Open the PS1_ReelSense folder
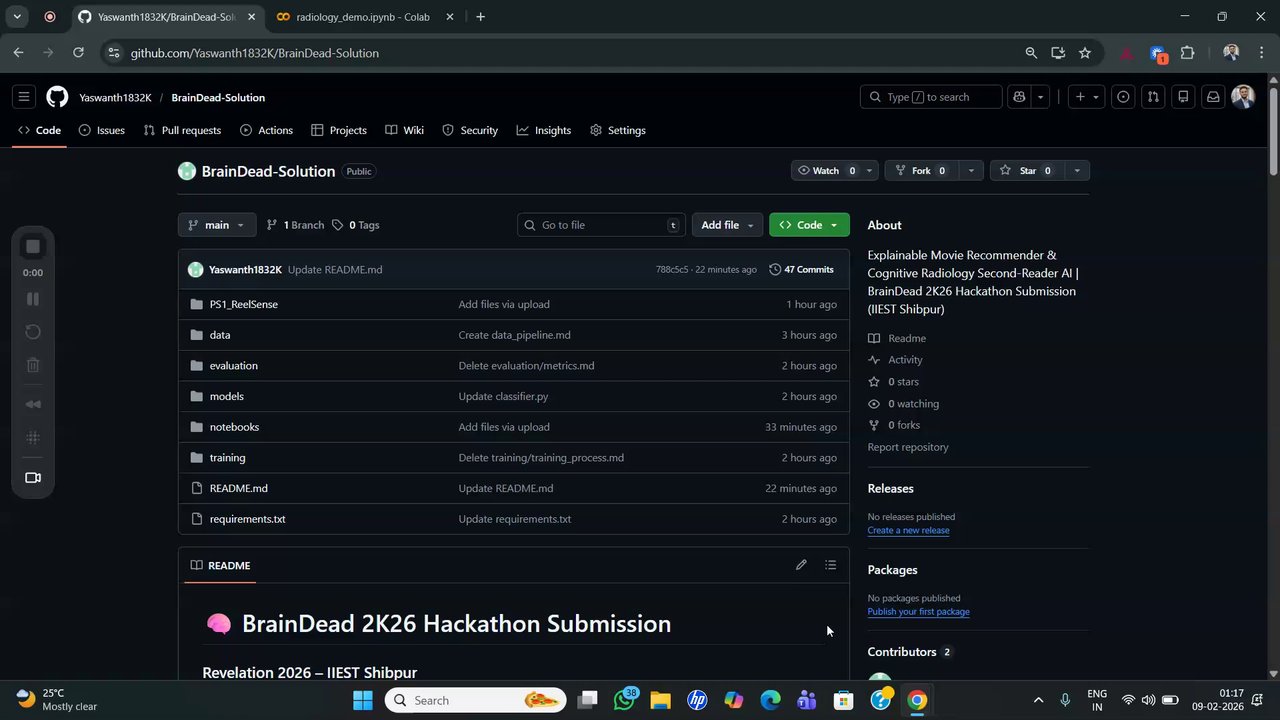1280x720 pixels. pos(244,304)
